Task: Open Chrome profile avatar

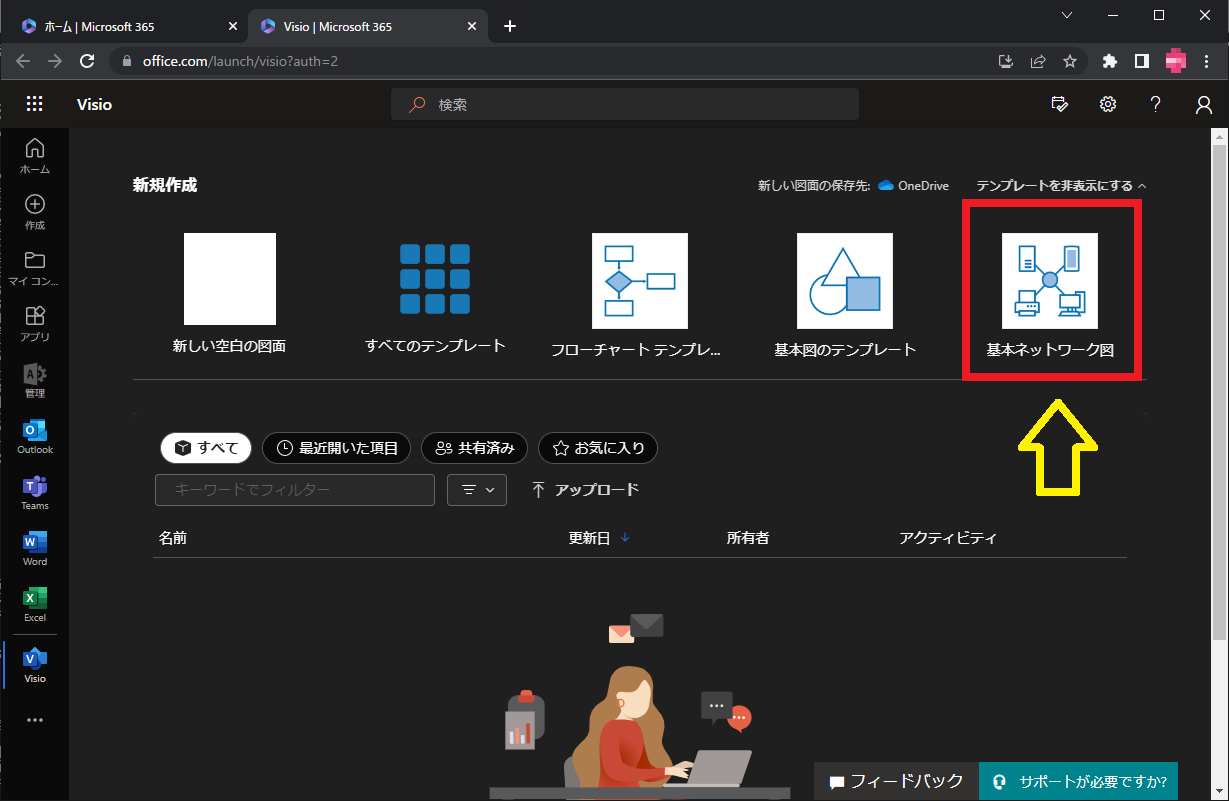Action: (1175, 61)
